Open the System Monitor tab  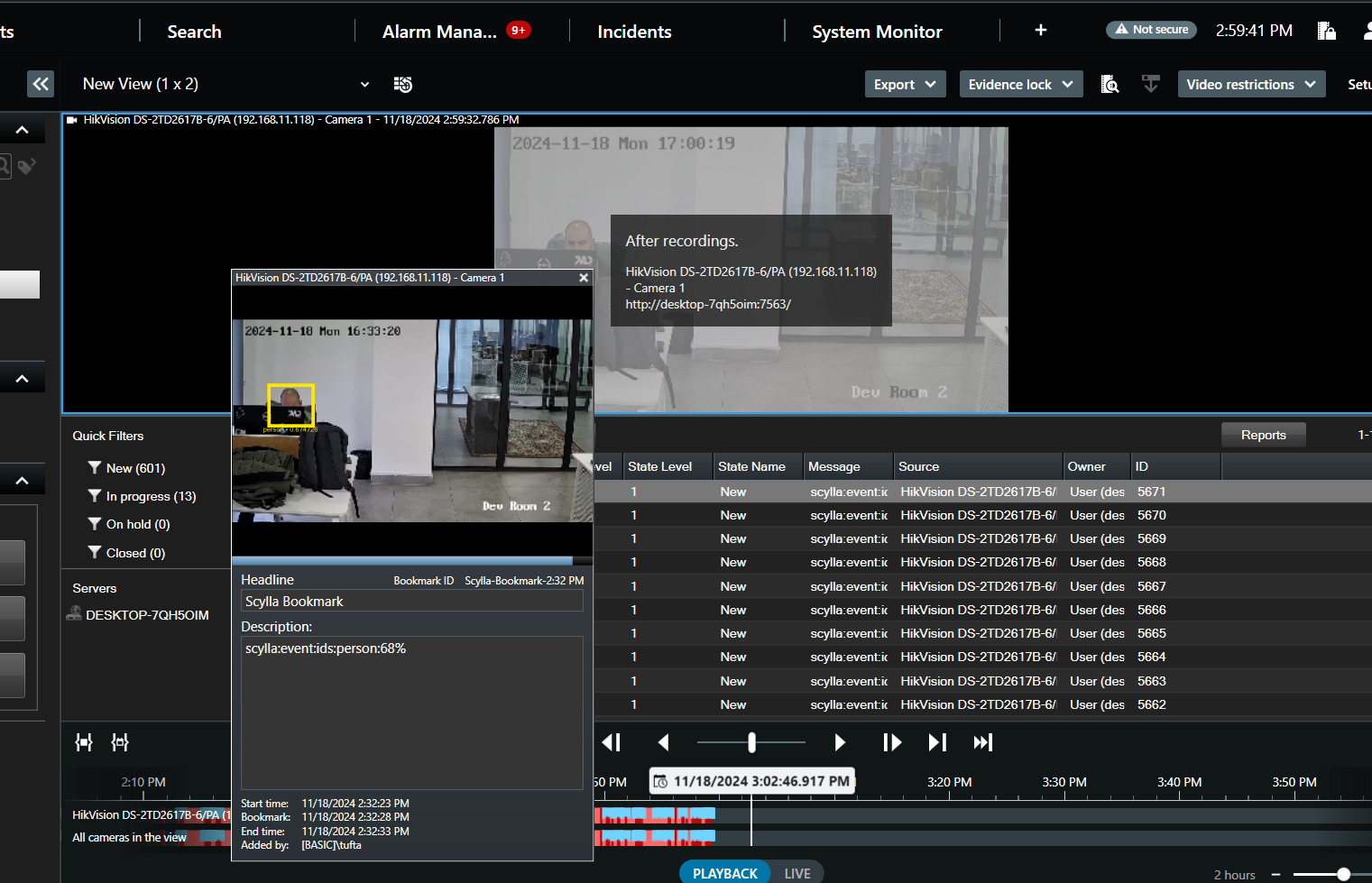click(x=877, y=32)
